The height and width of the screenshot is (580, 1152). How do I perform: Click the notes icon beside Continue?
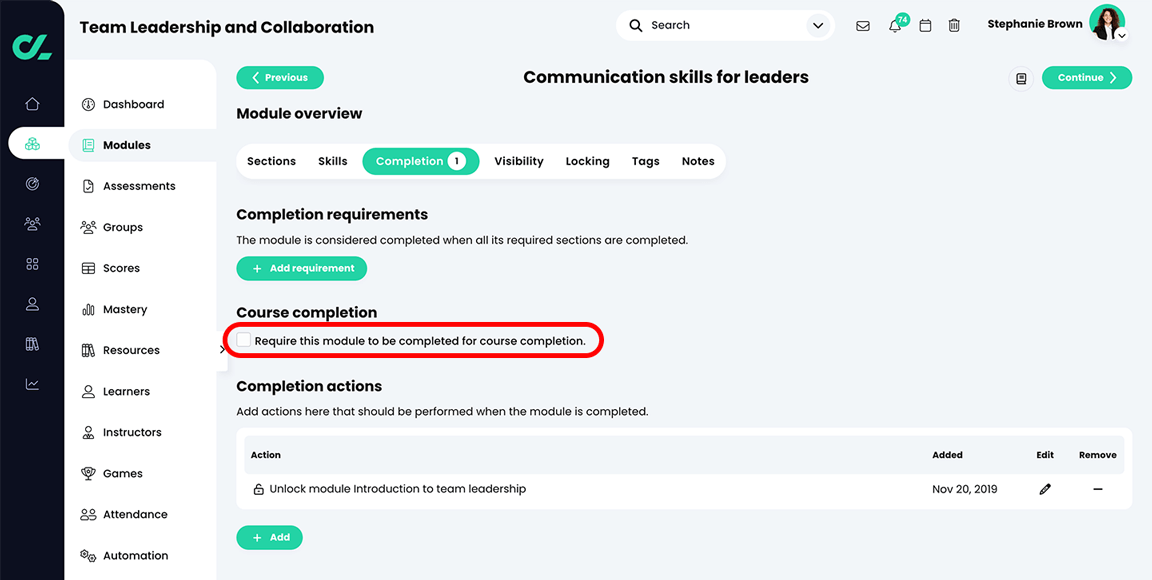click(x=1021, y=78)
